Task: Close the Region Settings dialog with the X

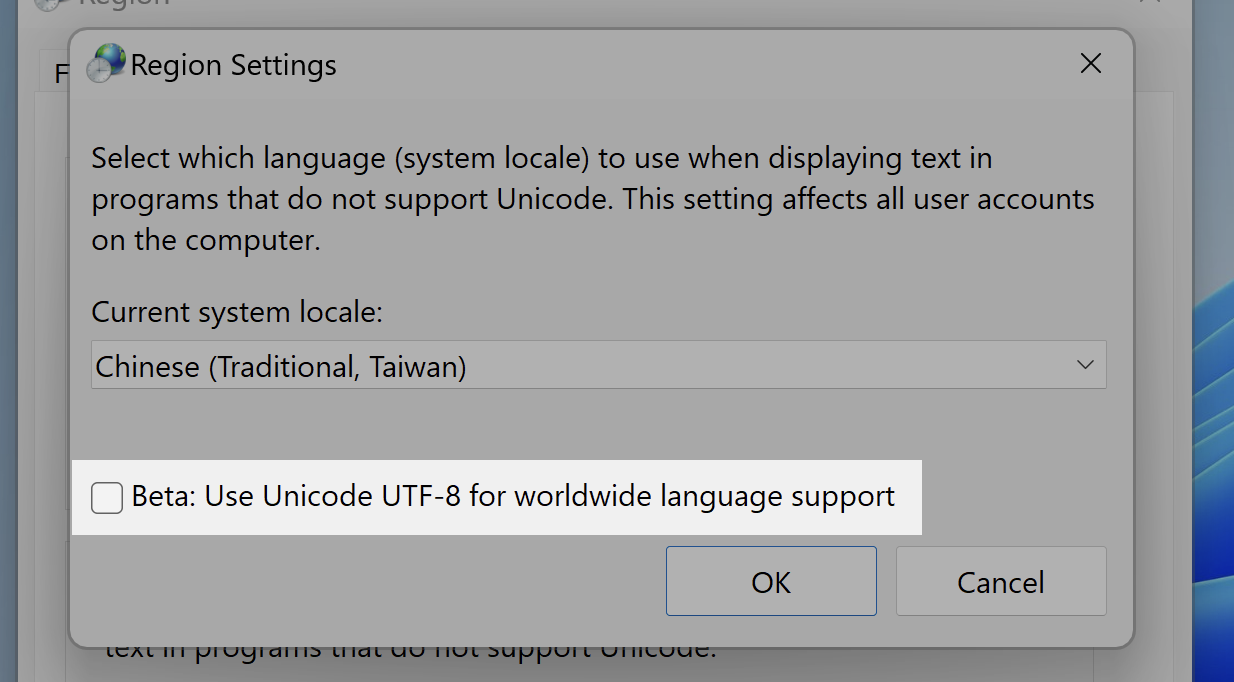Action: tap(1091, 64)
